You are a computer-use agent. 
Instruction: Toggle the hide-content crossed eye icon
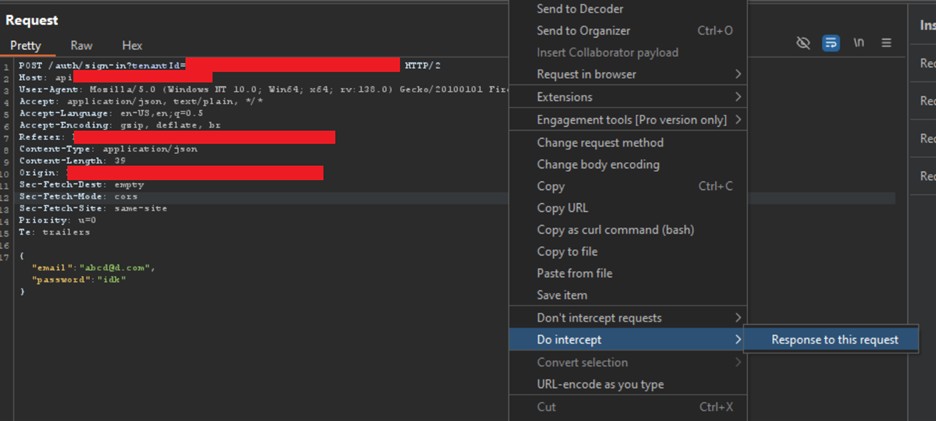(803, 43)
